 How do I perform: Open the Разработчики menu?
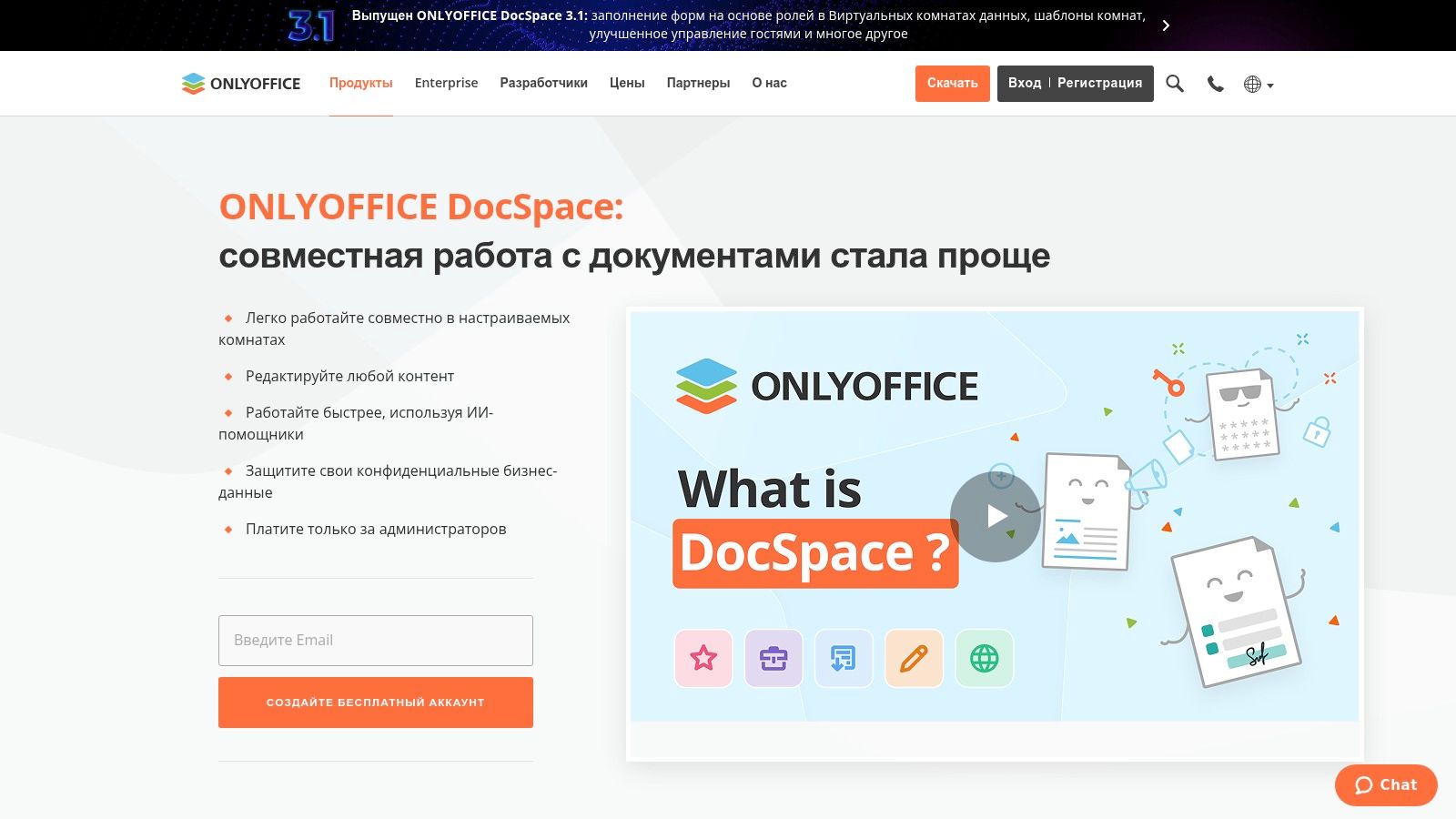click(x=543, y=83)
